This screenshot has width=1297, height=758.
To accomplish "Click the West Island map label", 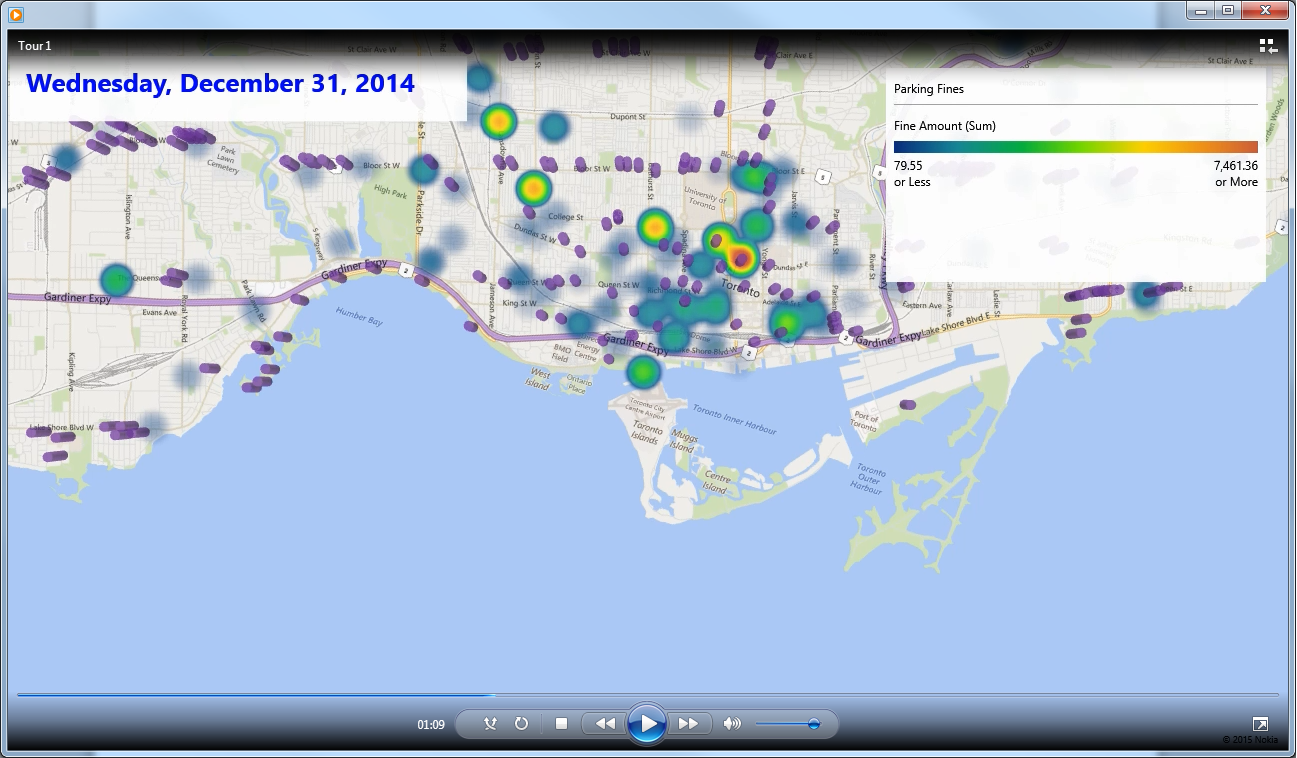I will point(537,379).
